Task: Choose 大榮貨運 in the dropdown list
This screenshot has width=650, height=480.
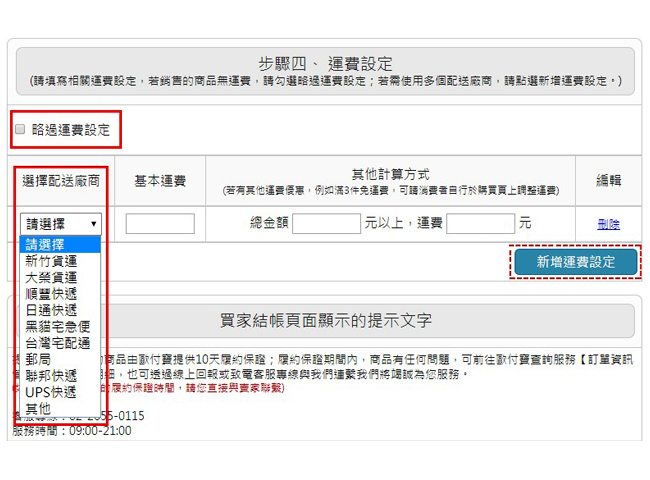Action: coord(51,277)
